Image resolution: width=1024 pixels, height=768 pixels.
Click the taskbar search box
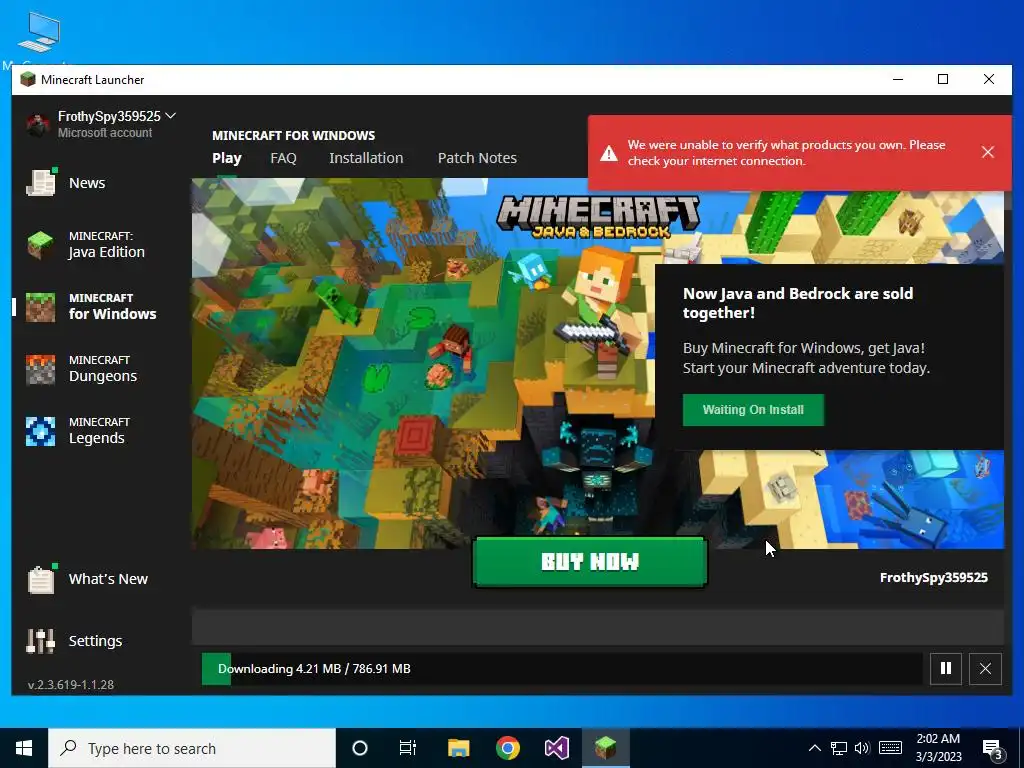pos(192,748)
